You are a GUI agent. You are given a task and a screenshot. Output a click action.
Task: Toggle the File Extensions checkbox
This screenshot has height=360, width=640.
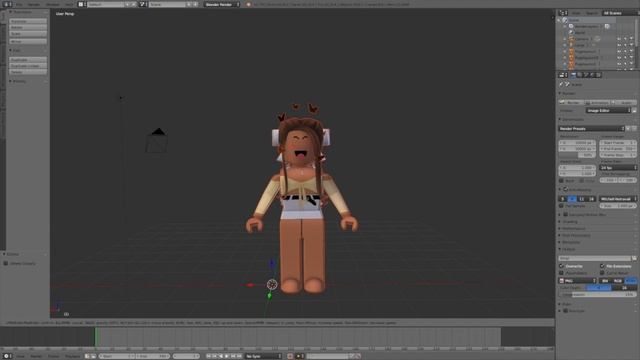click(602, 266)
